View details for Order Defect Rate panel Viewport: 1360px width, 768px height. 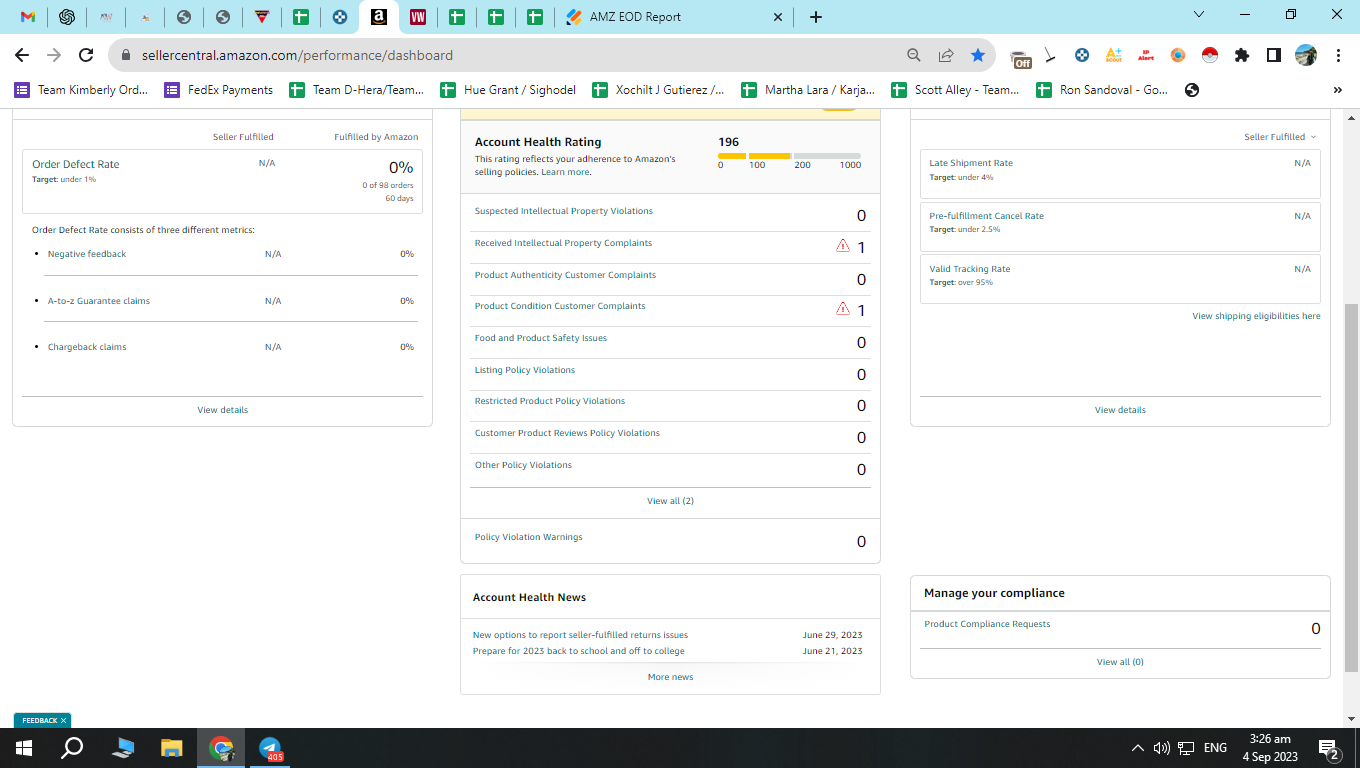tap(222, 410)
